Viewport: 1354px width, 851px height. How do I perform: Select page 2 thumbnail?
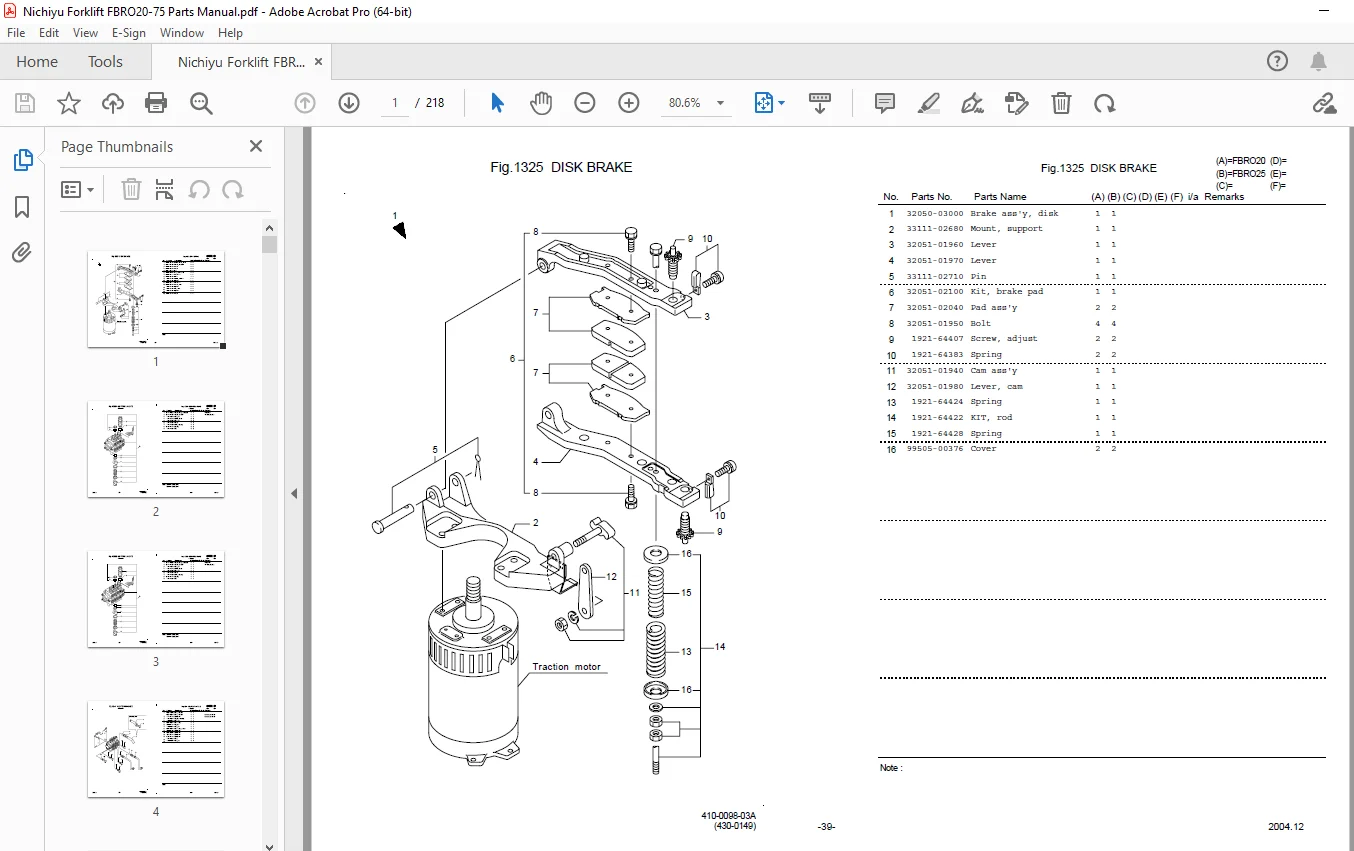point(156,450)
